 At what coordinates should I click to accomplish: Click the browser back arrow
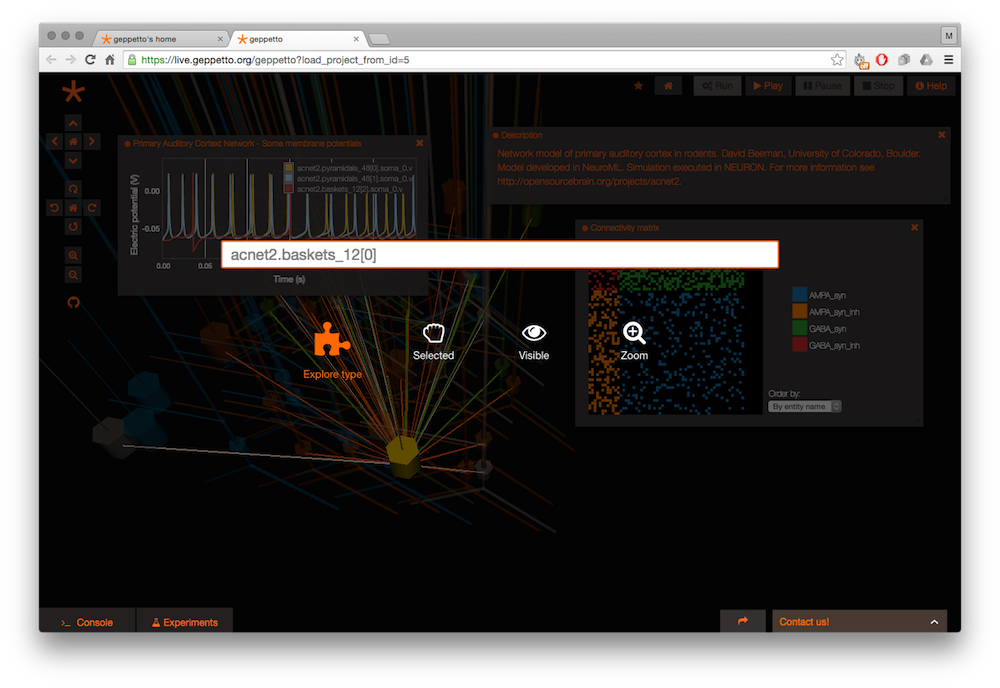coord(51,59)
